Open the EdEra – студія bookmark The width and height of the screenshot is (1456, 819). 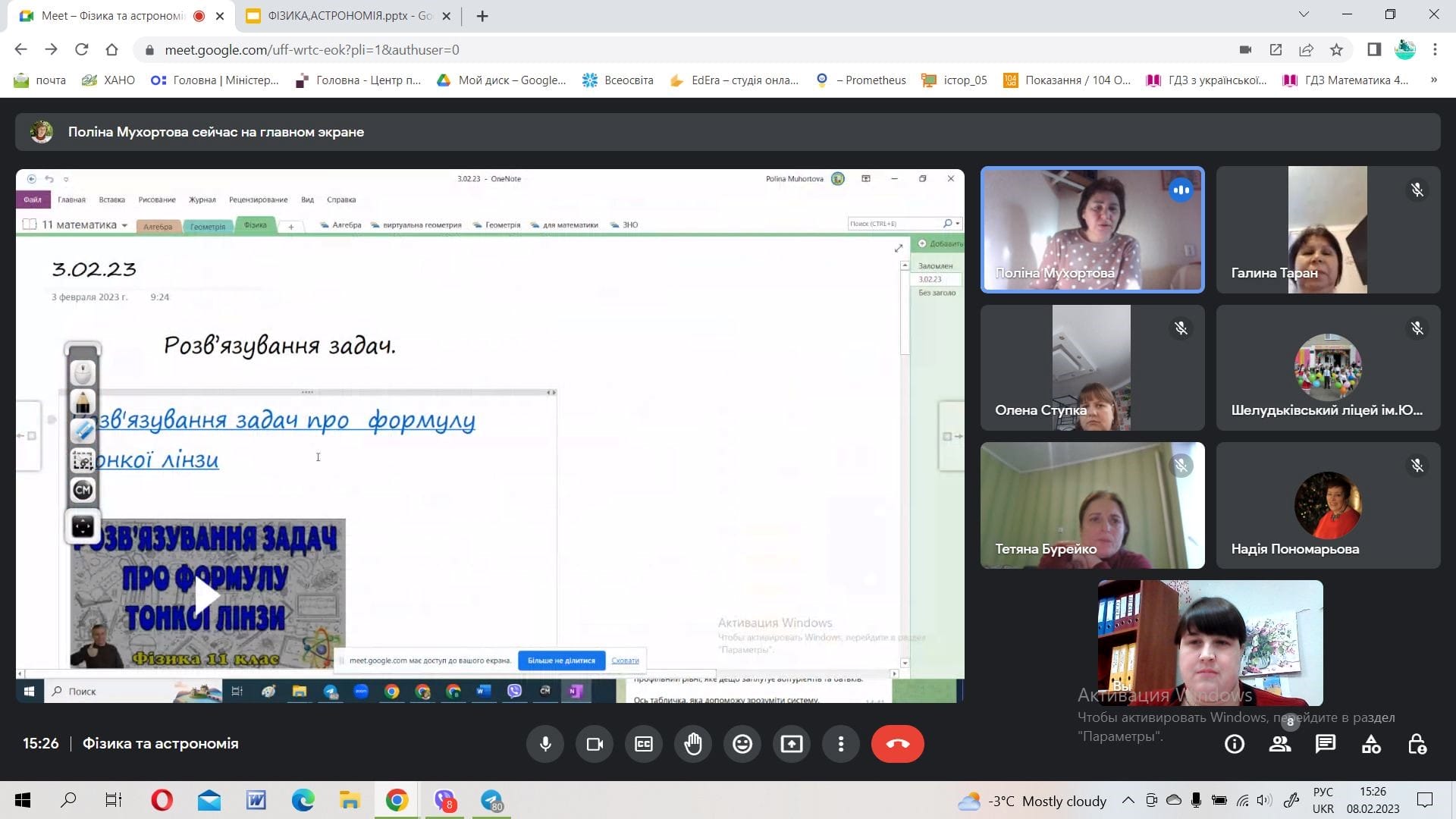pyautogui.click(x=735, y=80)
